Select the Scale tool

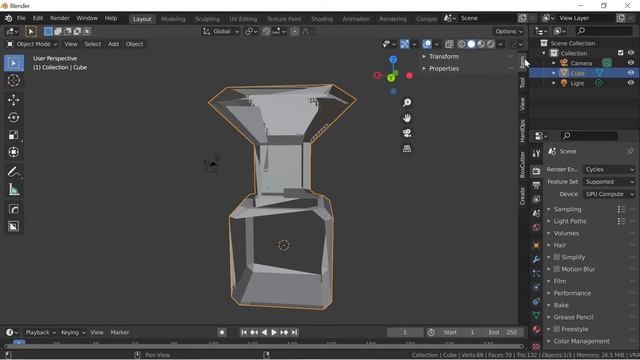point(14,135)
